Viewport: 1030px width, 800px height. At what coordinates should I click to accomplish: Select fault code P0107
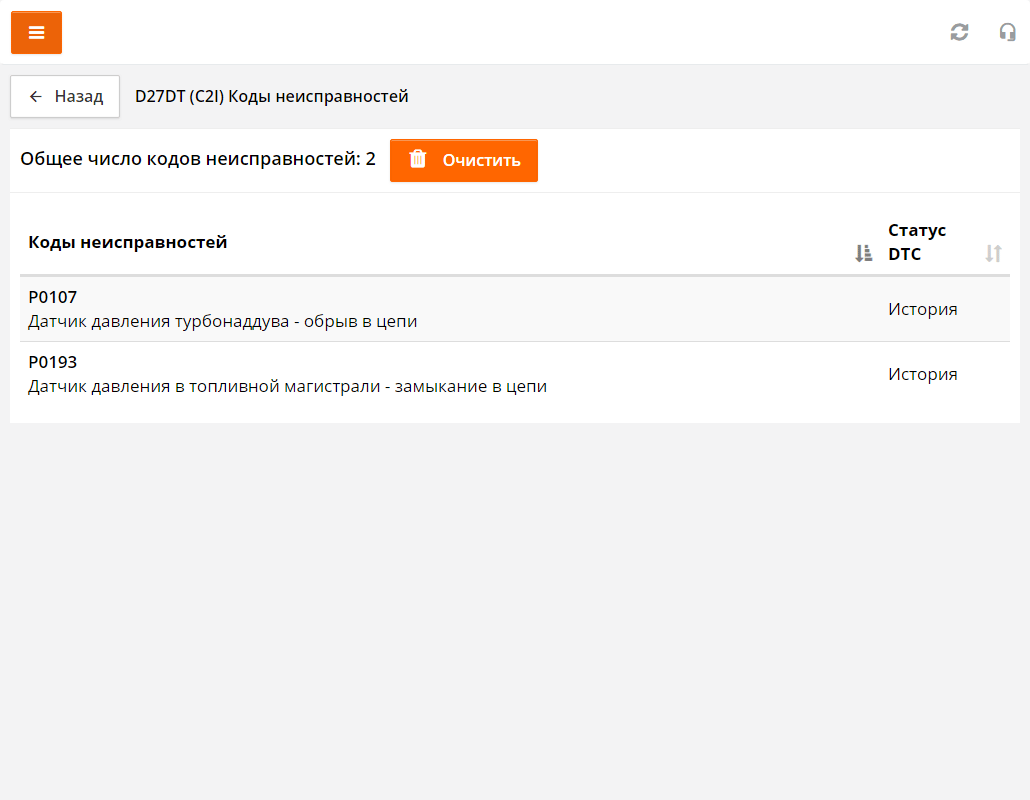click(53, 297)
